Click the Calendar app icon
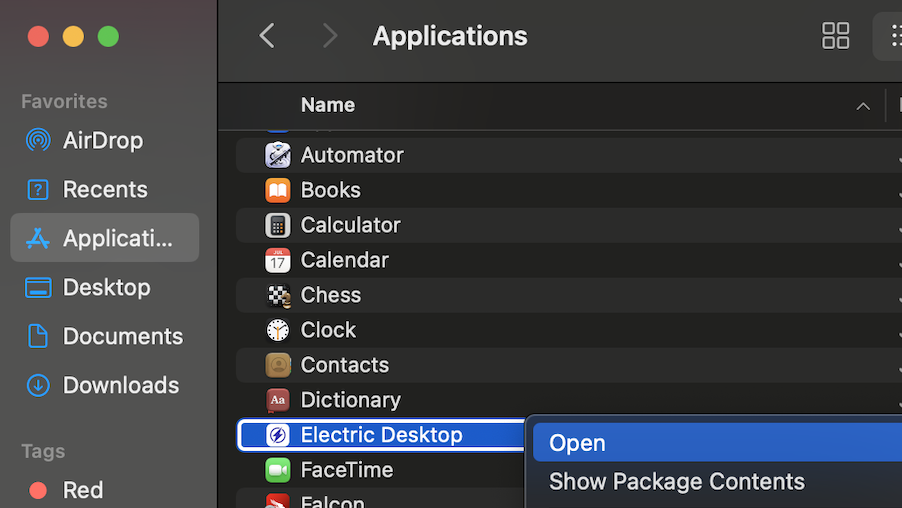This screenshot has height=508, width=902. pos(278,260)
